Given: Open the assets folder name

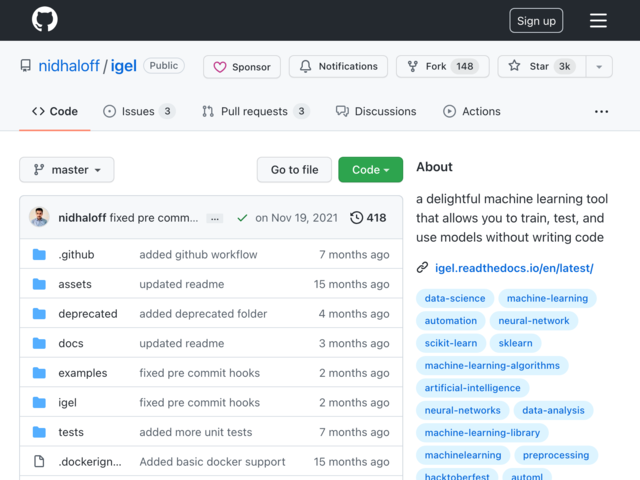Looking at the screenshot, I should pos(75,284).
